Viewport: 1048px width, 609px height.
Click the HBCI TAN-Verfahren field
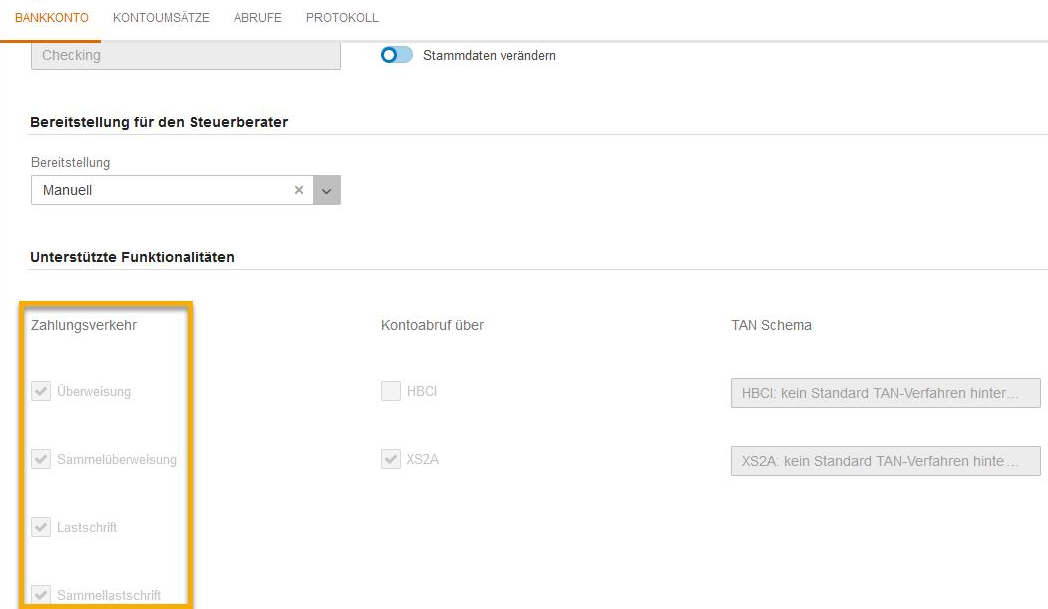886,393
